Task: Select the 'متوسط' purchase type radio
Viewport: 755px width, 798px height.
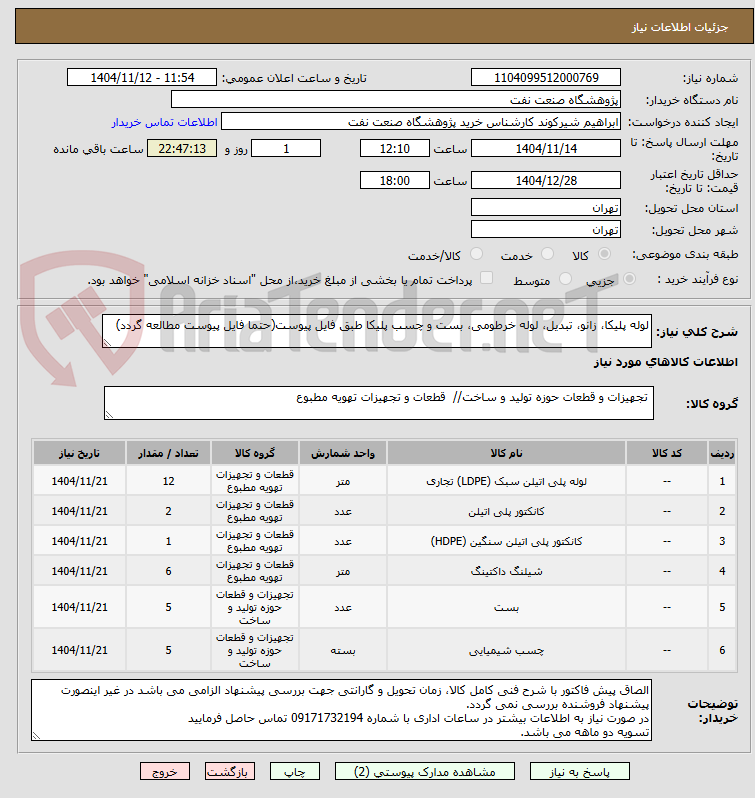Action: [x=565, y=278]
